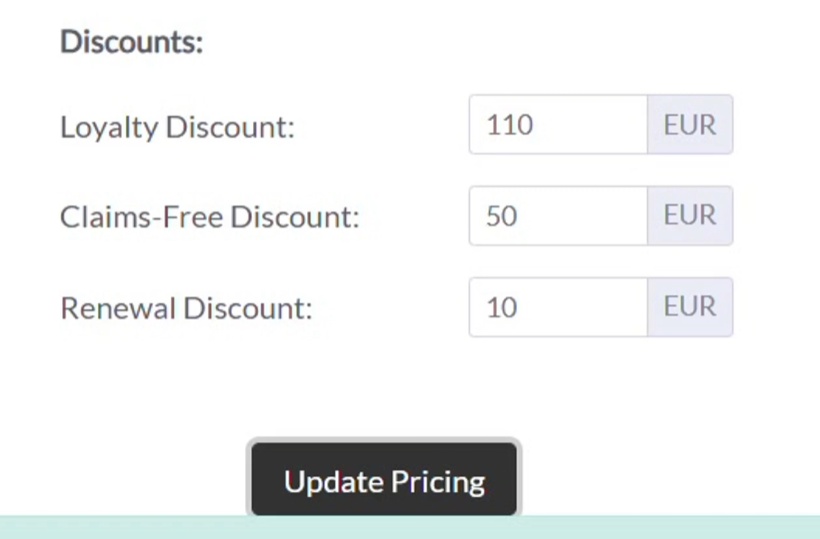Click the EUR addon beside Loyalty Discount

tap(690, 124)
